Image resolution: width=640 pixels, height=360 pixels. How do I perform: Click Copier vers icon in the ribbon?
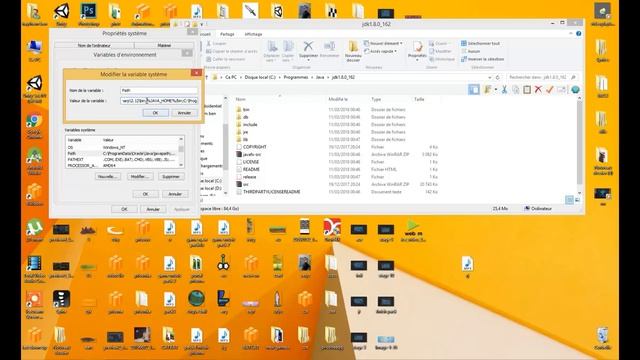click(x=288, y=46)
